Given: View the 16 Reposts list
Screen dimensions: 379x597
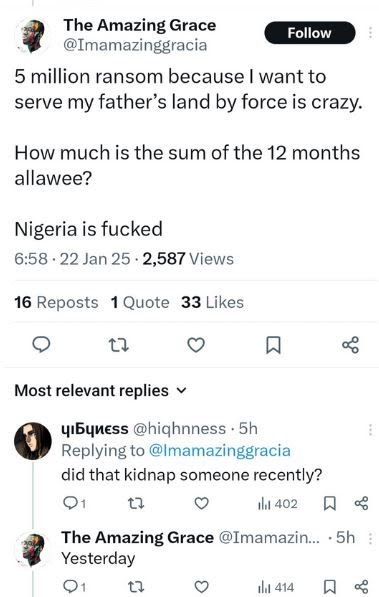Looking at the screenshot, I should [56, 303].
